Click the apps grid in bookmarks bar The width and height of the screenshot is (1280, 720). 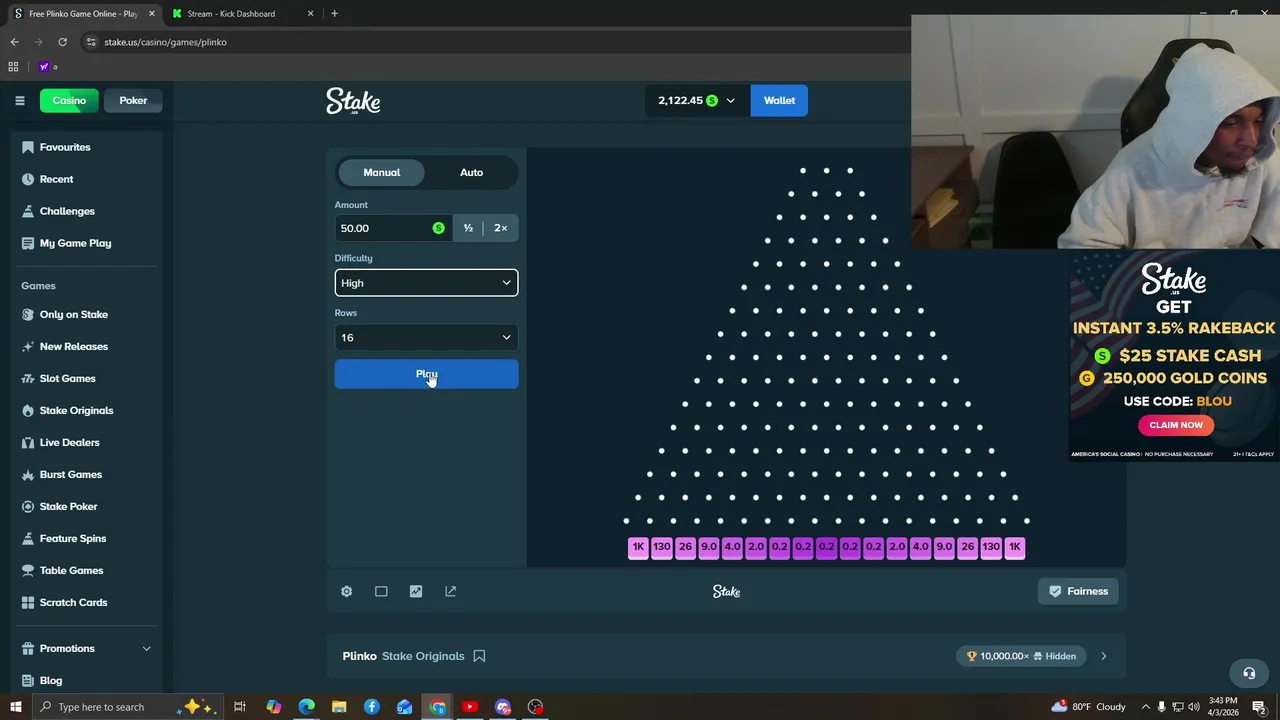tap(13, 67)
